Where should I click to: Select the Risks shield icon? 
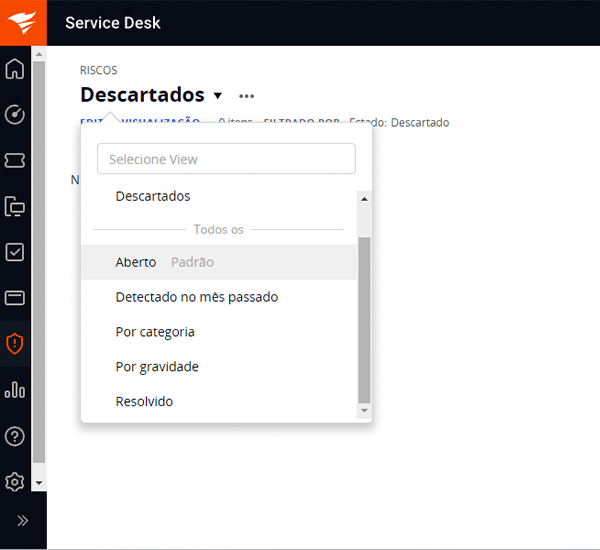[15, 344]
